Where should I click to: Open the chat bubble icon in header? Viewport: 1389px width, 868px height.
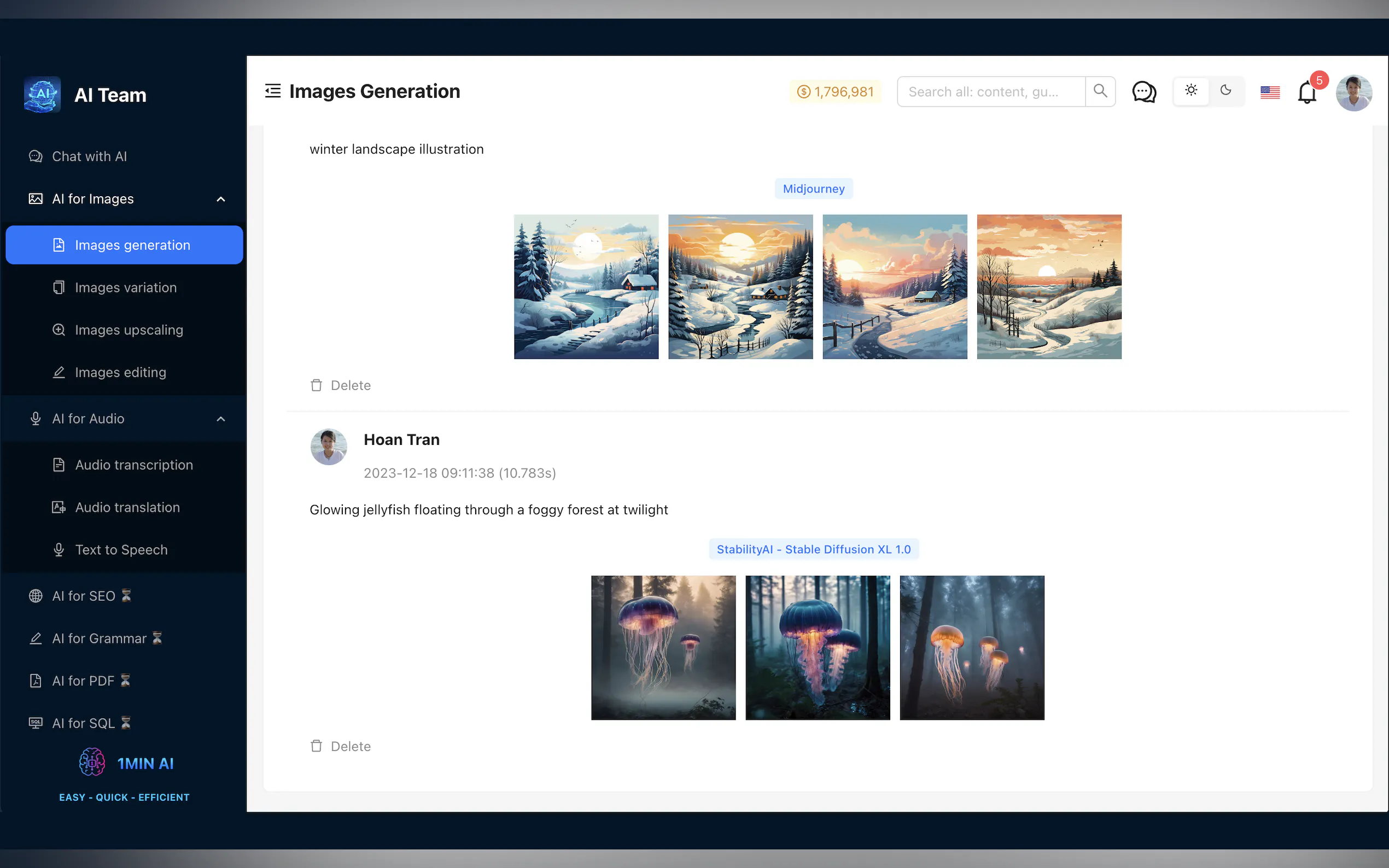tap(1143, 92)
